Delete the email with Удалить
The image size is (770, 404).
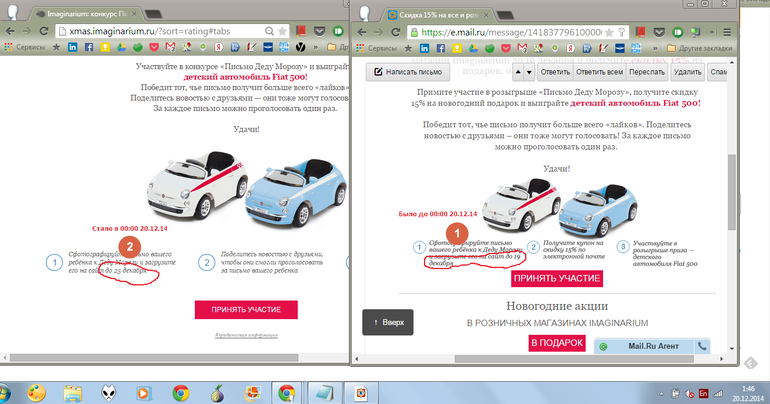(687, 72)
